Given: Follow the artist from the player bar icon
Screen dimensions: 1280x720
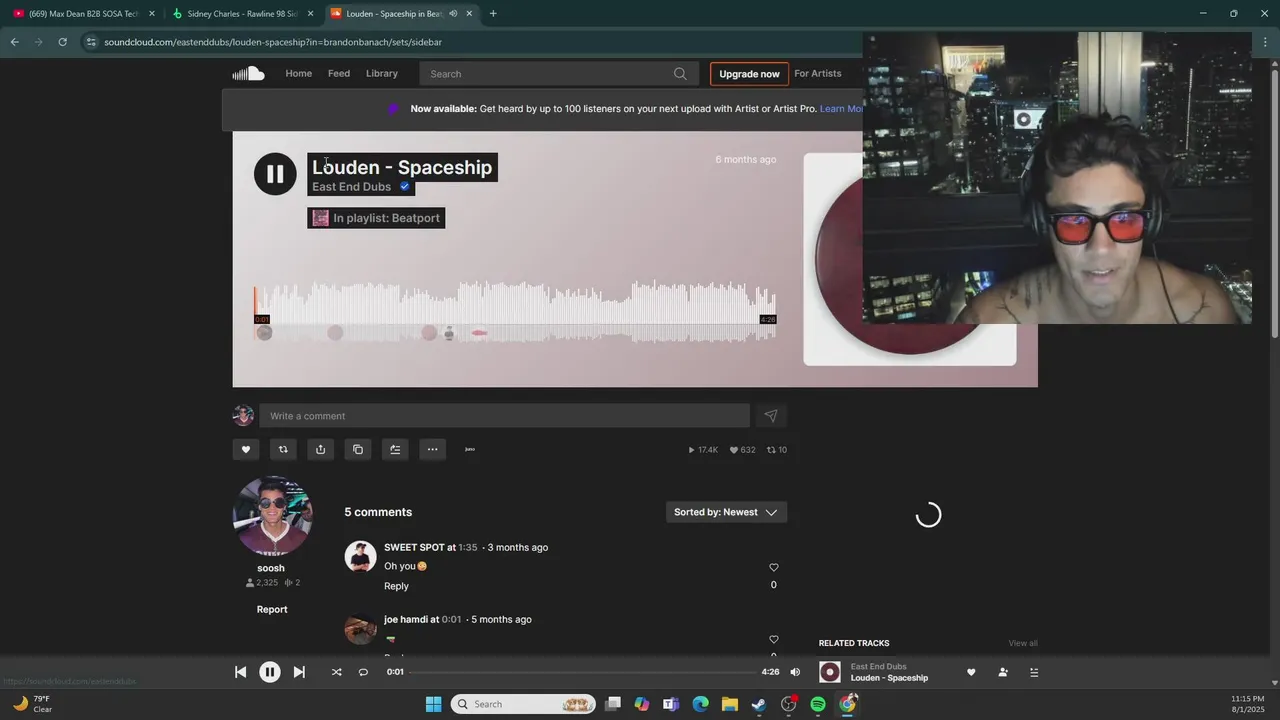Looking at the screenshot, I should [1003, 672].
